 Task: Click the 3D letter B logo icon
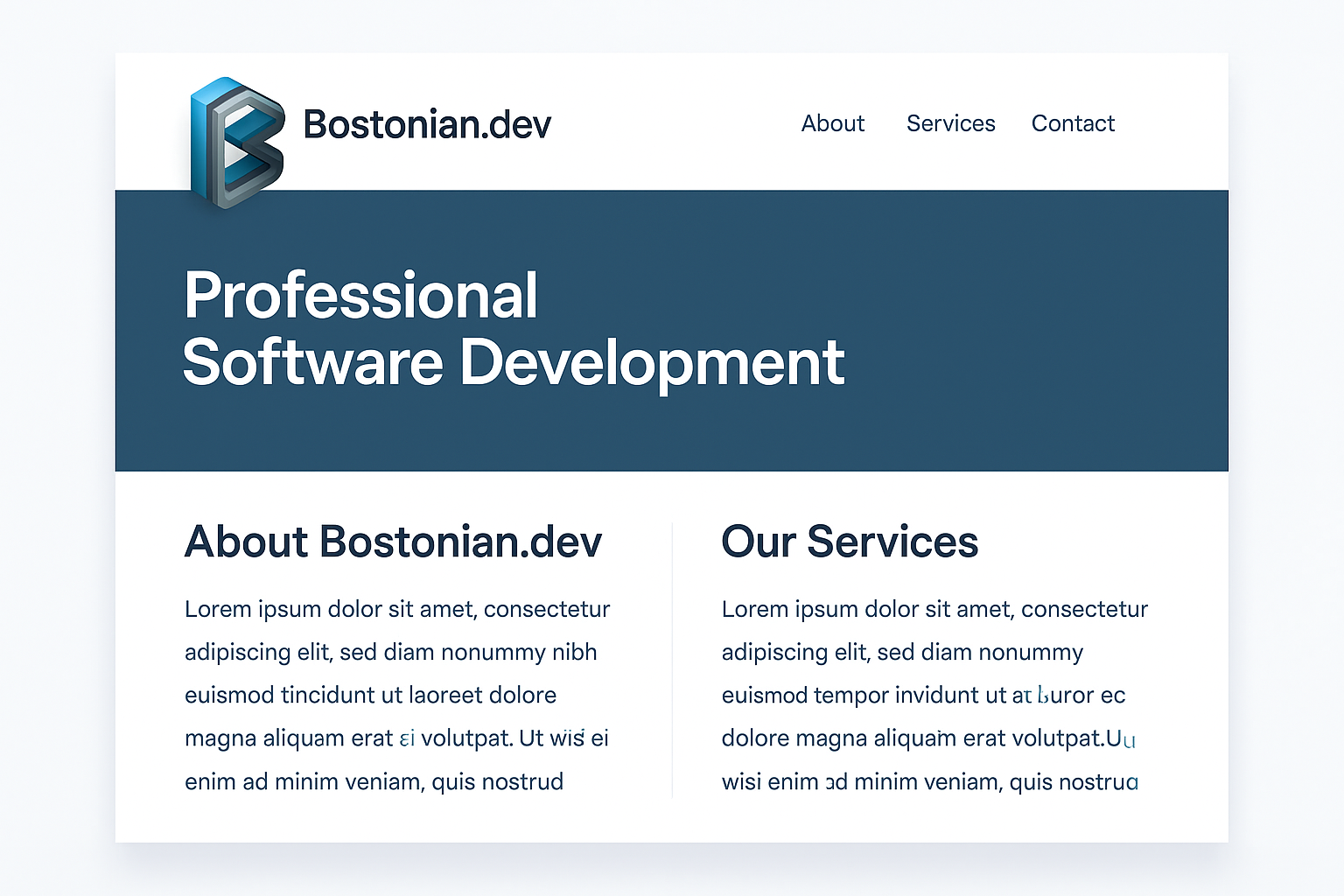point(237,142)
